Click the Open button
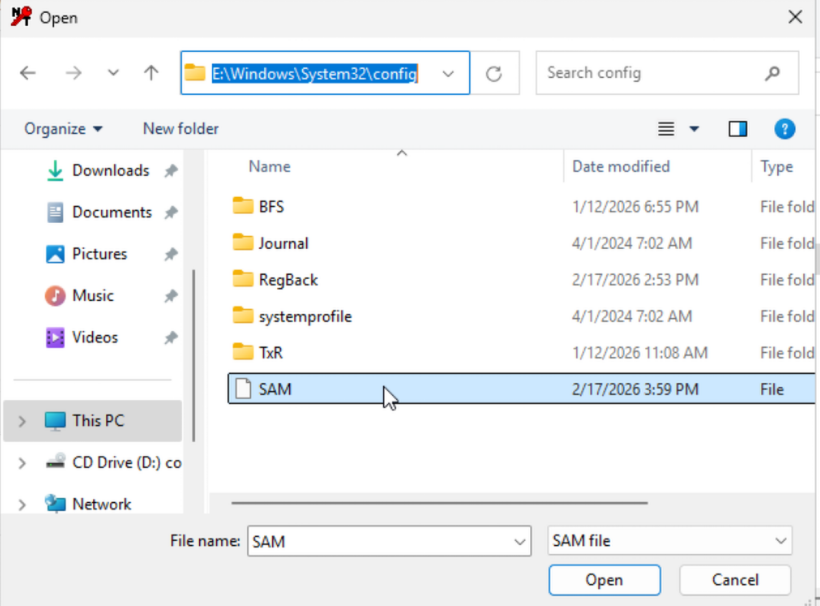 tap(604, 580)
